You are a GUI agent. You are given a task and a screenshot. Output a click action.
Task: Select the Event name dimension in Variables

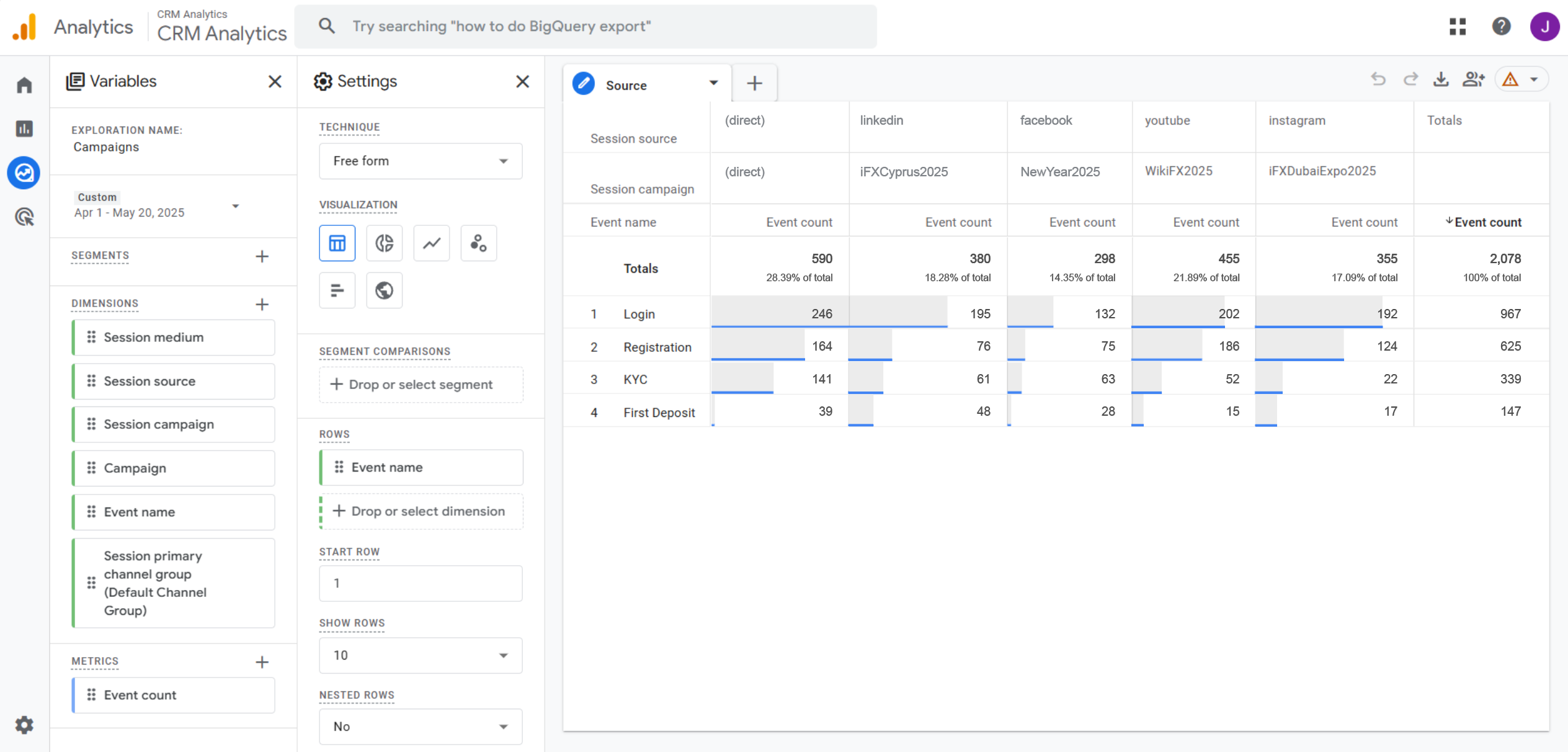(x=174, y=512)
